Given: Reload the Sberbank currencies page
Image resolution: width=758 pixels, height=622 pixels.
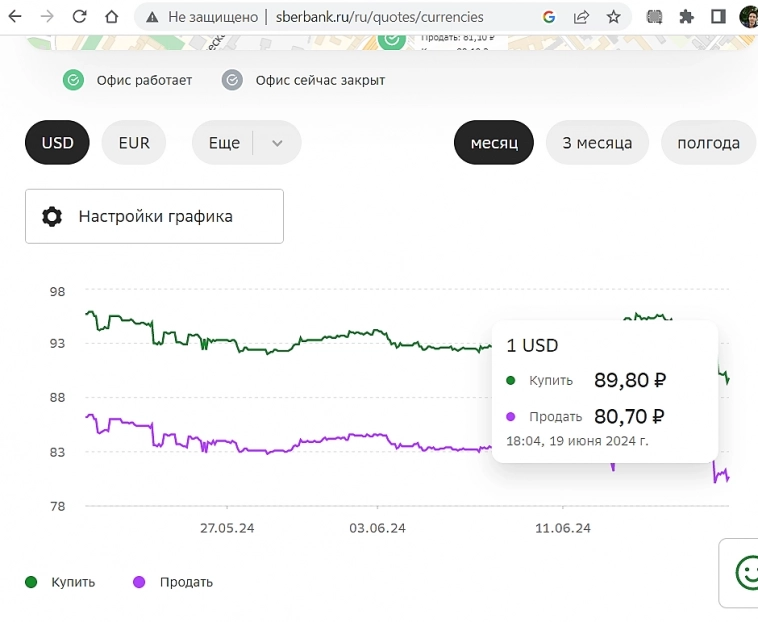Looking at the screenshot, I should point(79,17).
